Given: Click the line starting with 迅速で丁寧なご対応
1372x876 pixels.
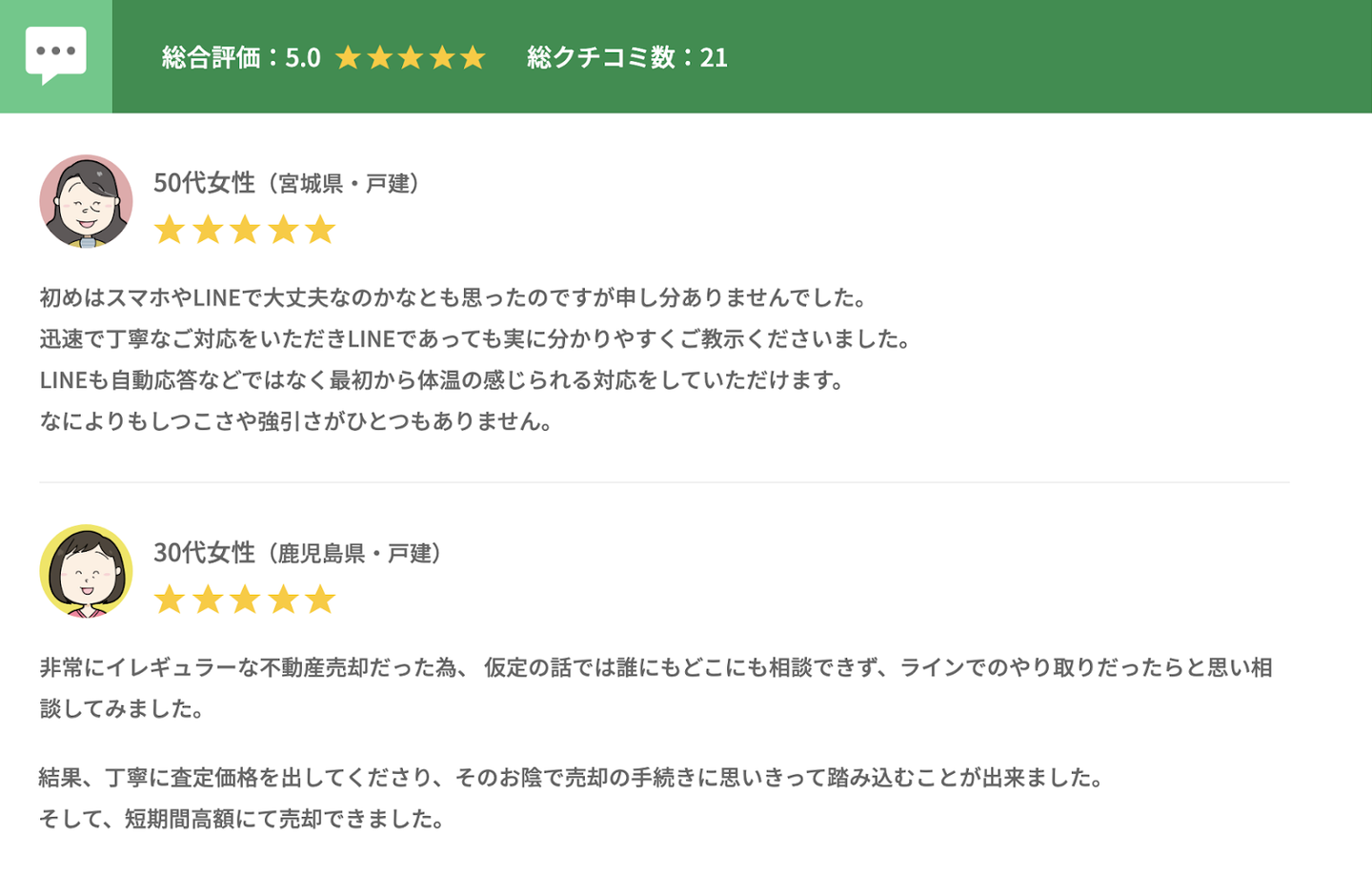Looking at the screenshot, I should 474,338.
